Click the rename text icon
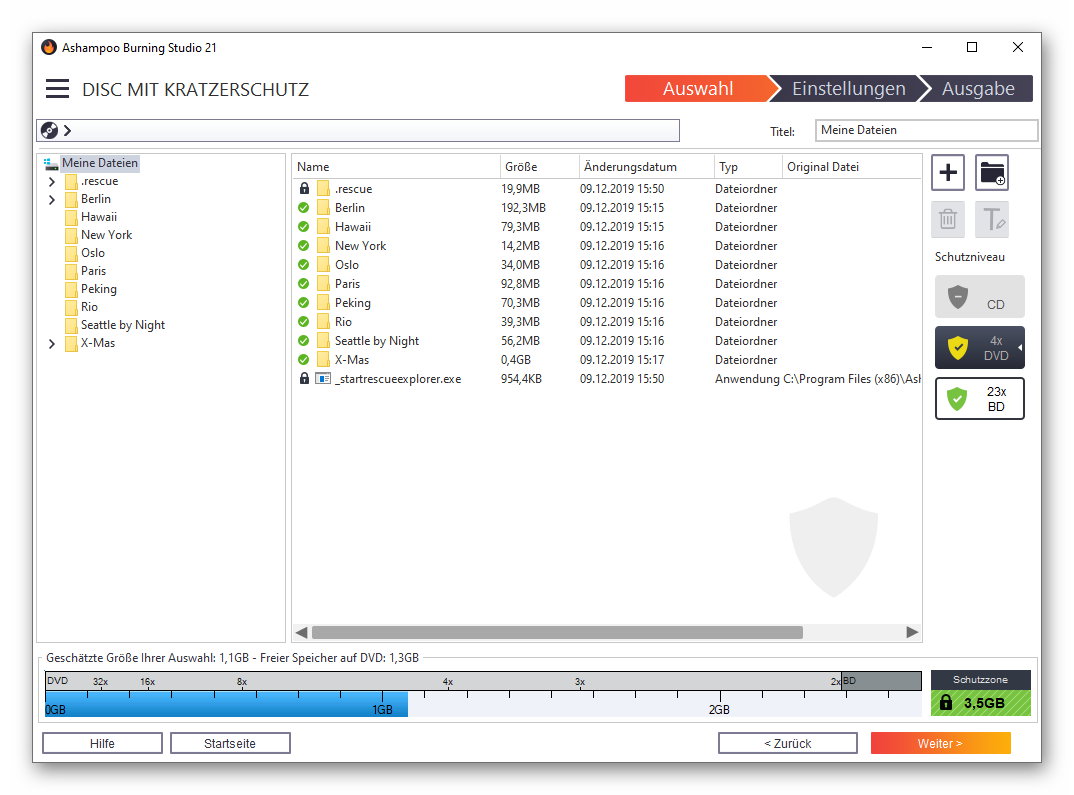The width and height of the screenshot is (1074, 795). pos(992,218)
